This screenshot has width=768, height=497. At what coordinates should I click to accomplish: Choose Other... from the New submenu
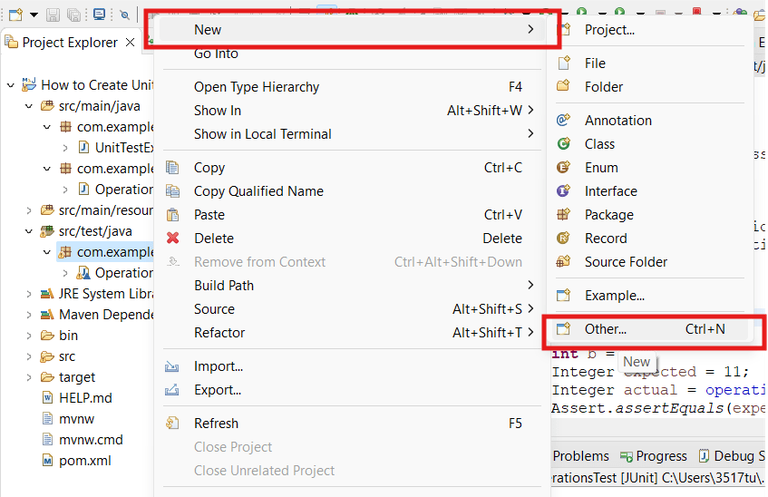606,329
